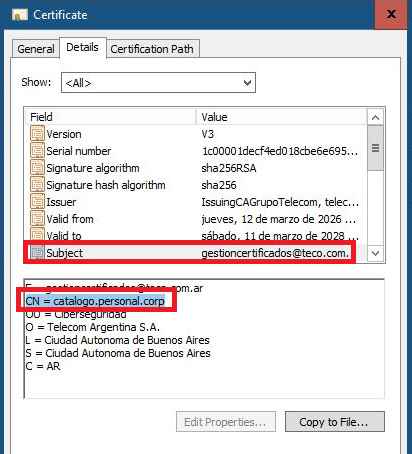412x454 pixels.
Task: Click the Signature hash algorithm field icon
Action: (x=37, y=185)
